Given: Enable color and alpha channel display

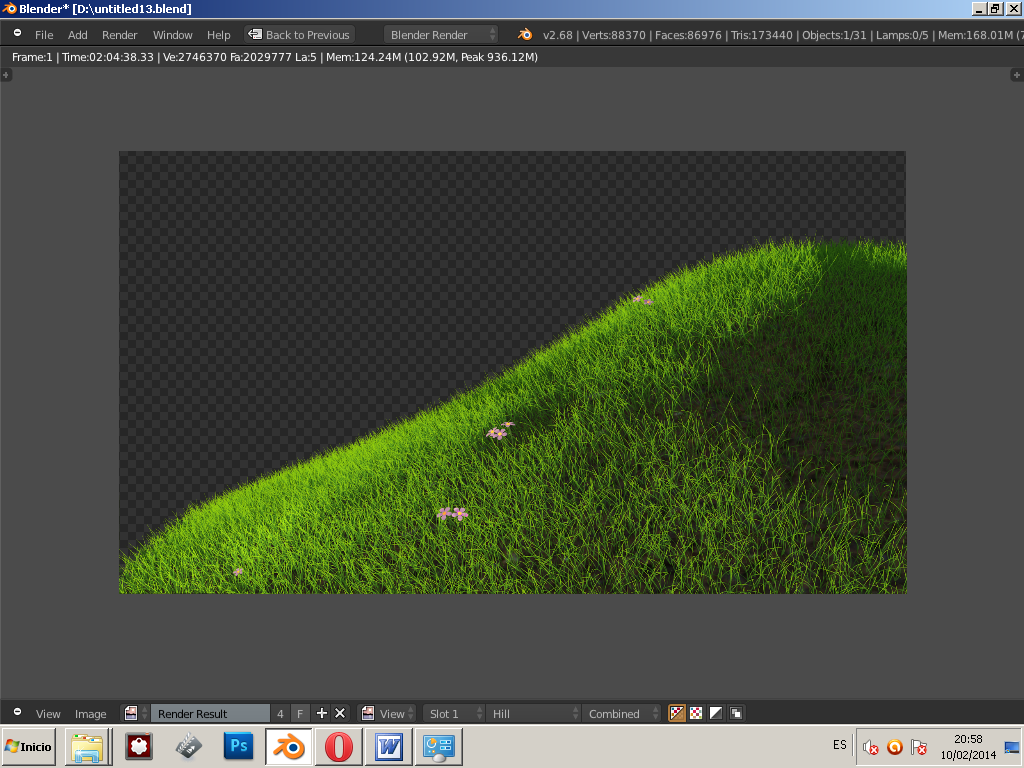Looking at the screenshot, I should 677,713.
